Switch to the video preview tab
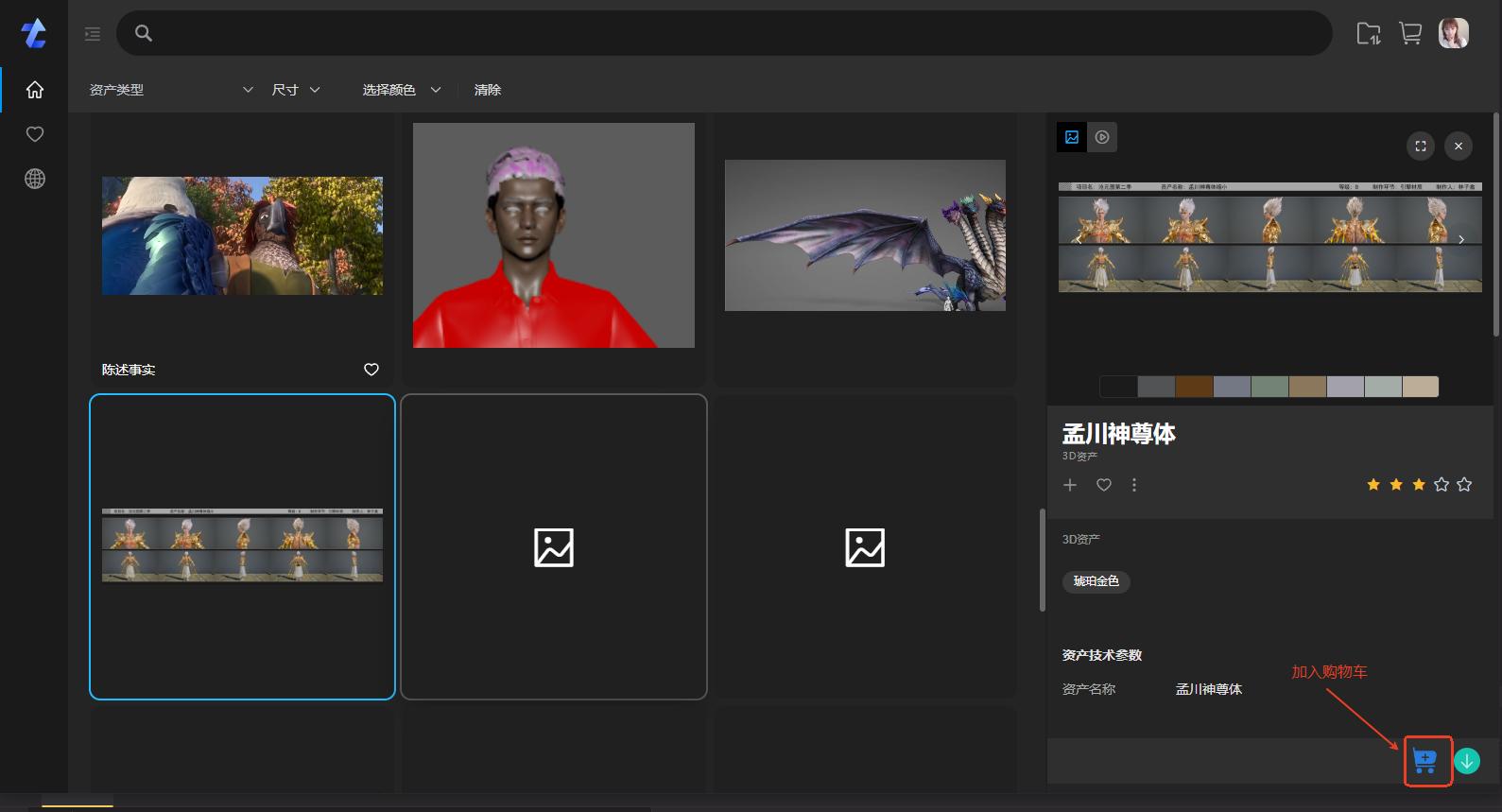The image size is (1502, 812). [x=1102, y=137]
